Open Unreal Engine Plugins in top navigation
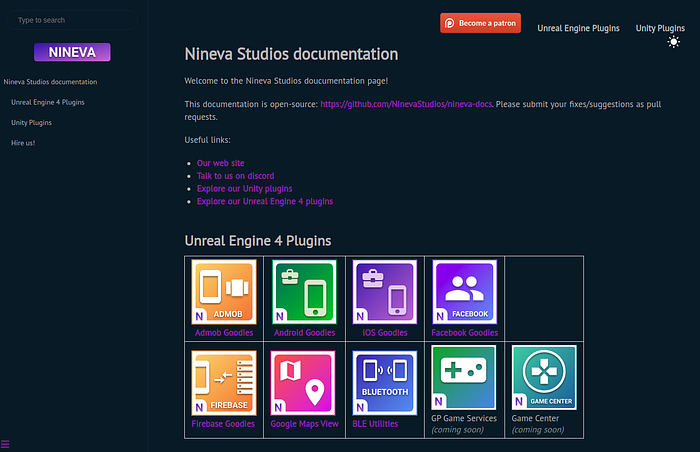Image resolution: width=700 pixels, height=452 pixels. [x=578, y=28]
